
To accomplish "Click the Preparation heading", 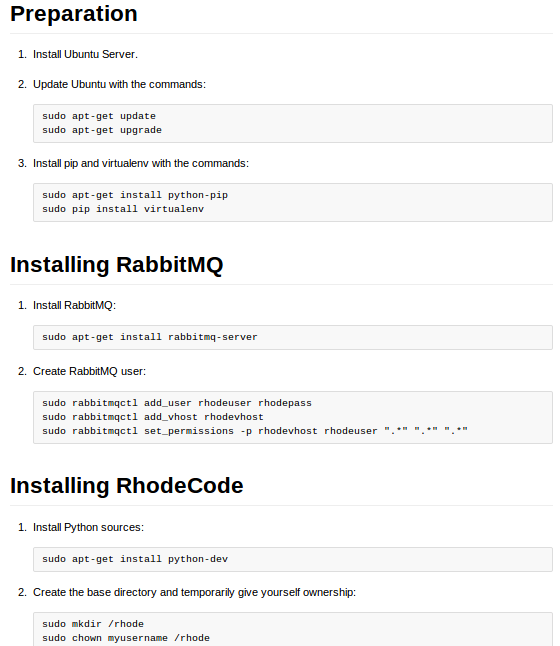I will point(74,14).
